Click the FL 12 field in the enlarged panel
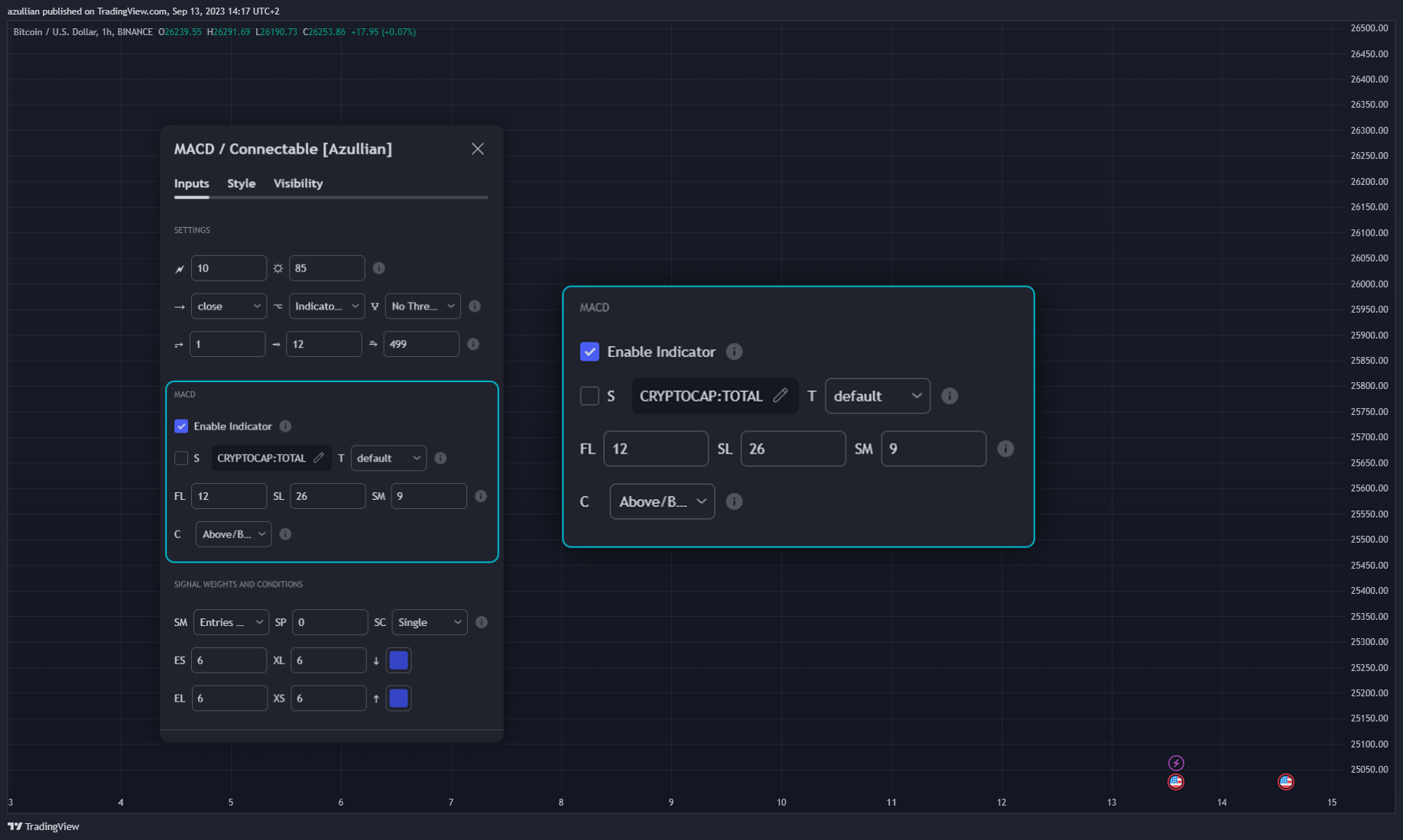Image resolution: width=1403 pixels, height=840 pixels. (656, 449)
